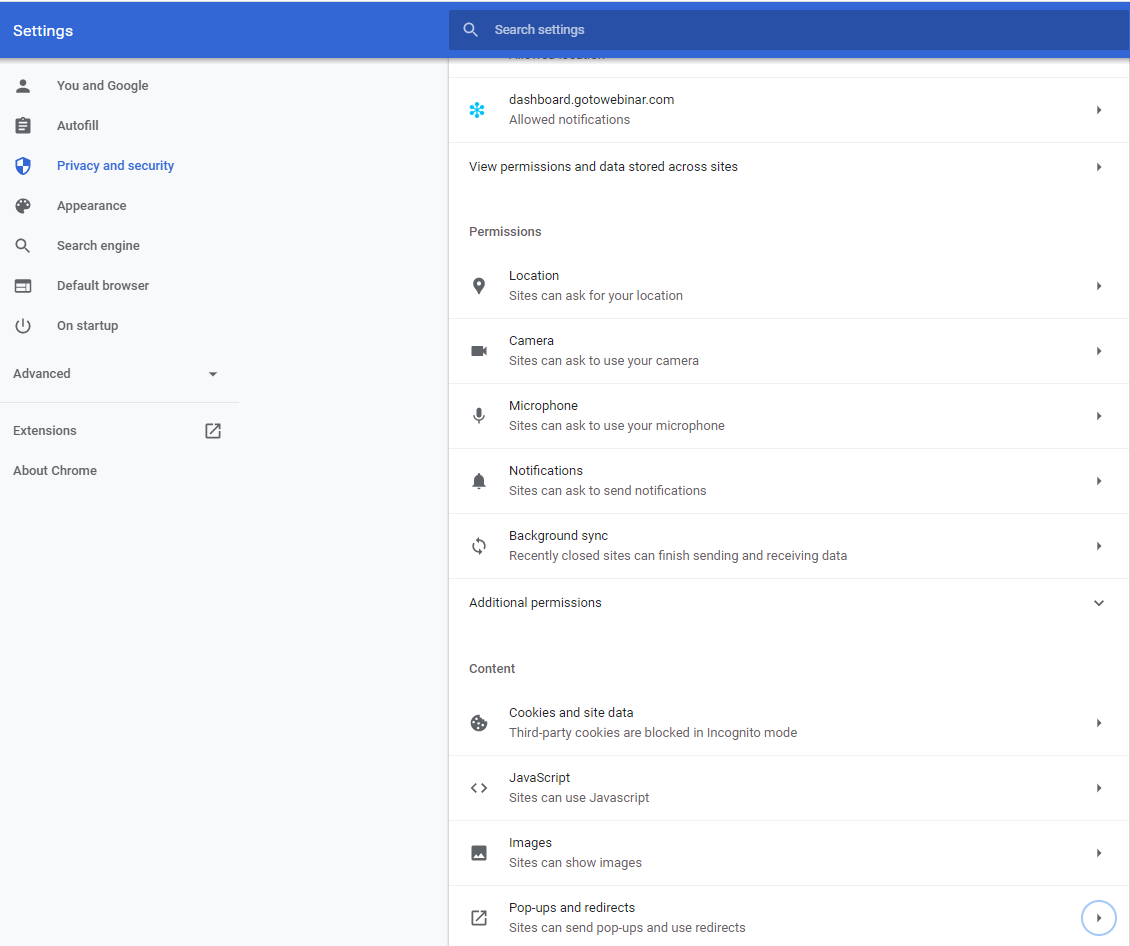This screenshot has height=946, width=1130.
Task: Go to Appearance settings
Action: [x=91, y=206]
